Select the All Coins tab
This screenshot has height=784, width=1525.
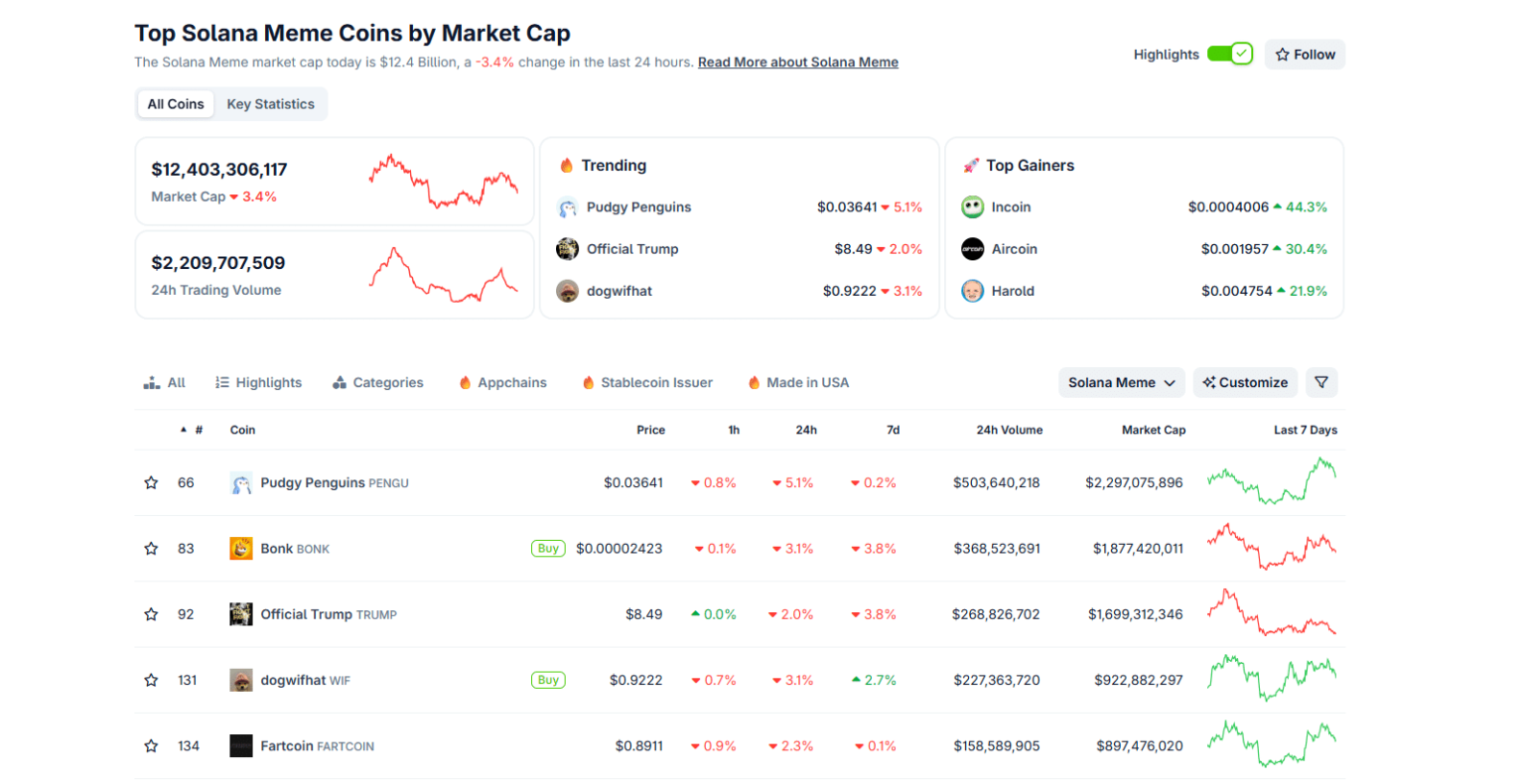pos(175,103)
